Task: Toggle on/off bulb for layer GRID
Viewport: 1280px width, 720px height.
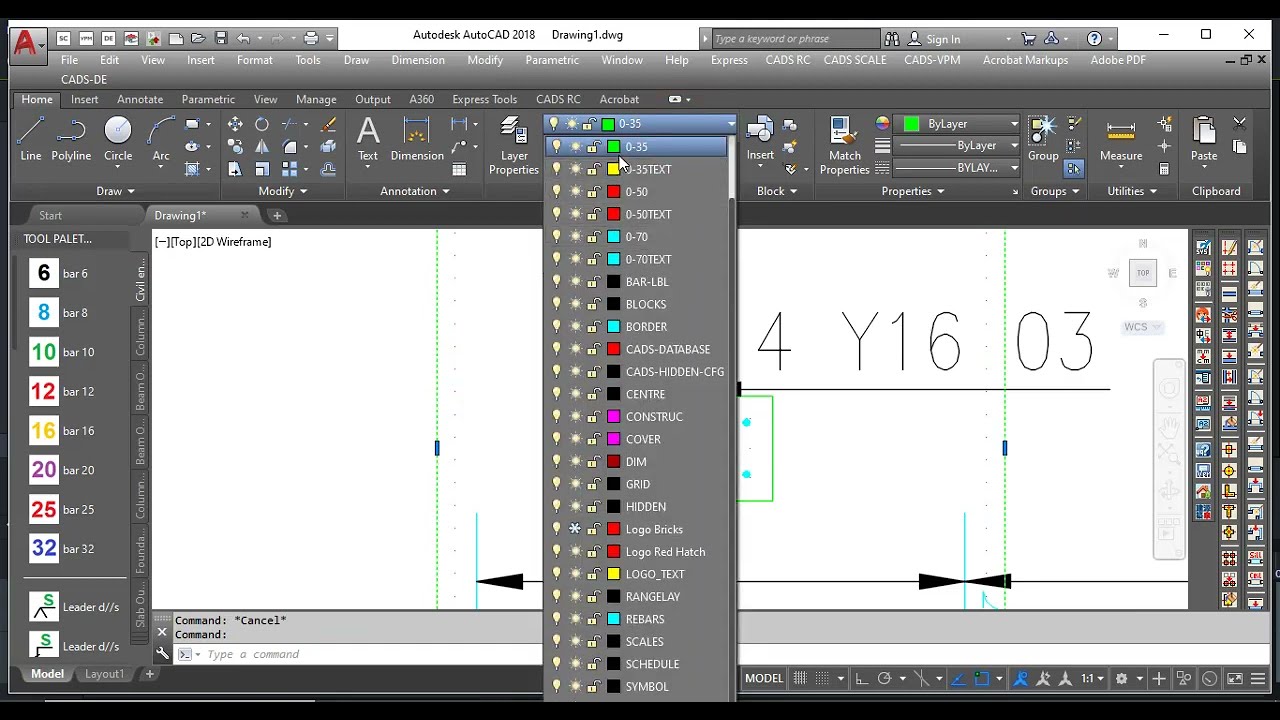Action: [x=557, y=484]
